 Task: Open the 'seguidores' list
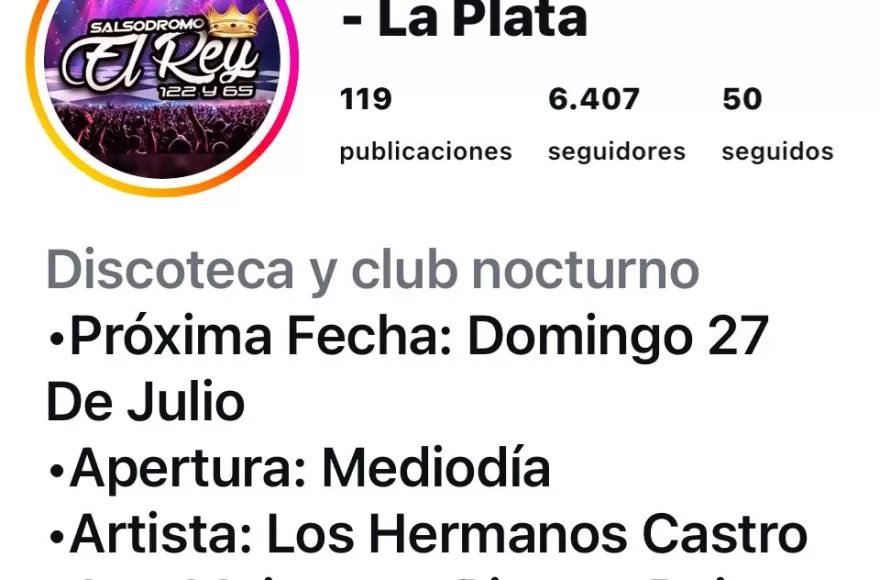[x=617, y=152]
